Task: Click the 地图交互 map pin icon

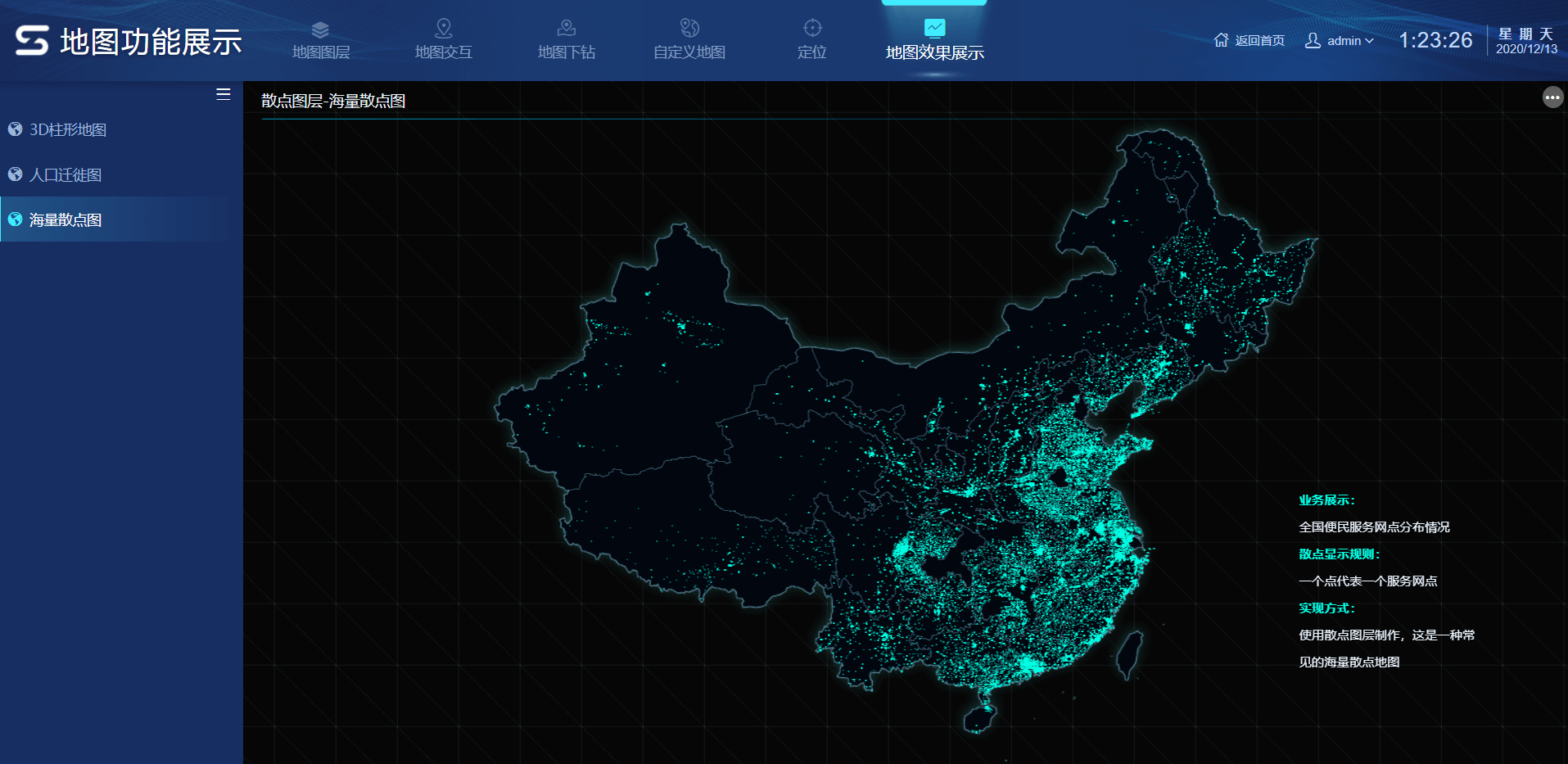Action: coord(444,27)
